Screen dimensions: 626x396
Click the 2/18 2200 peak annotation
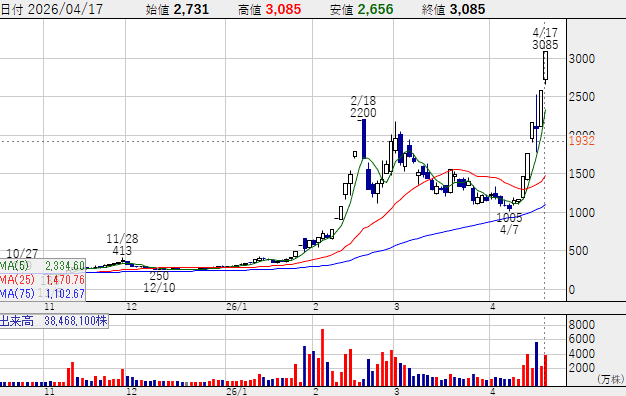click(363, 107)
